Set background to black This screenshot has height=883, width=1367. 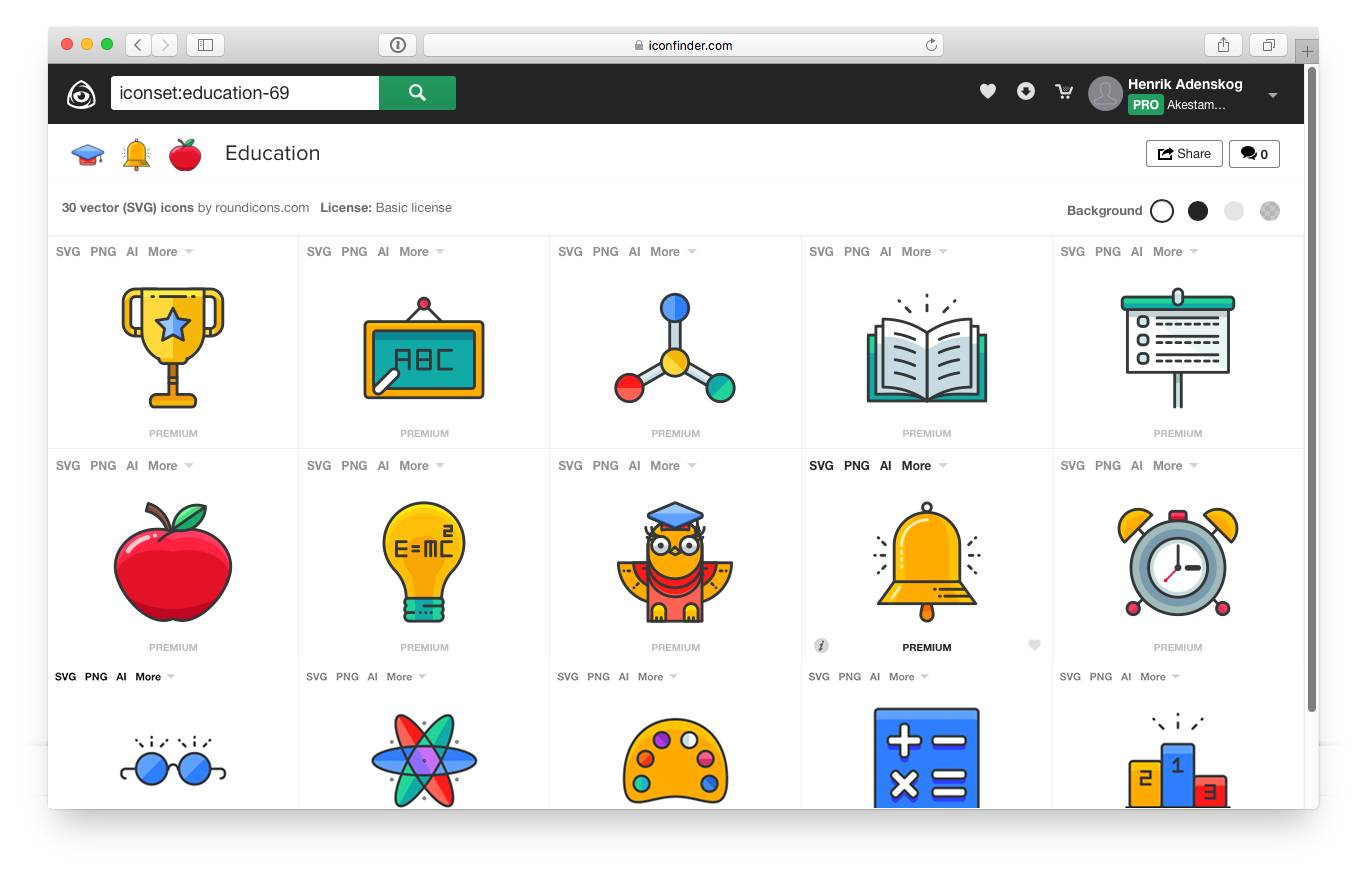coord(1198,211)
